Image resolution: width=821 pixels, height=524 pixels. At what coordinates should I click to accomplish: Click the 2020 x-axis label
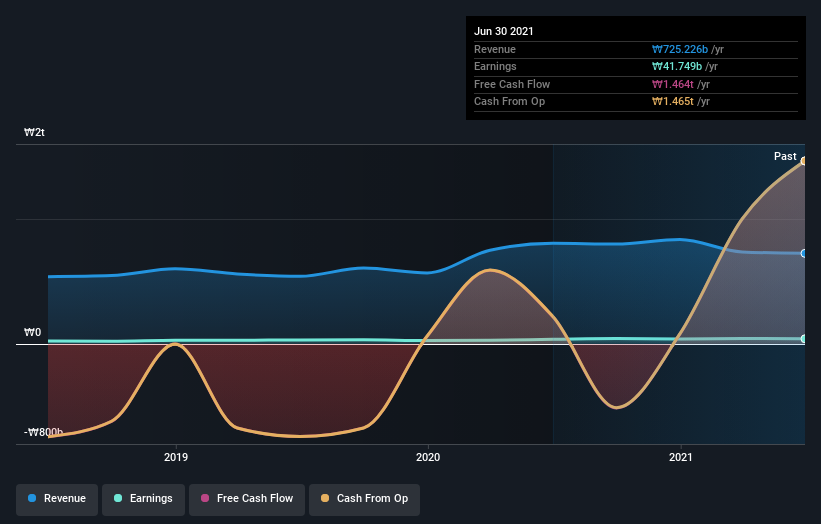[428, 457]
